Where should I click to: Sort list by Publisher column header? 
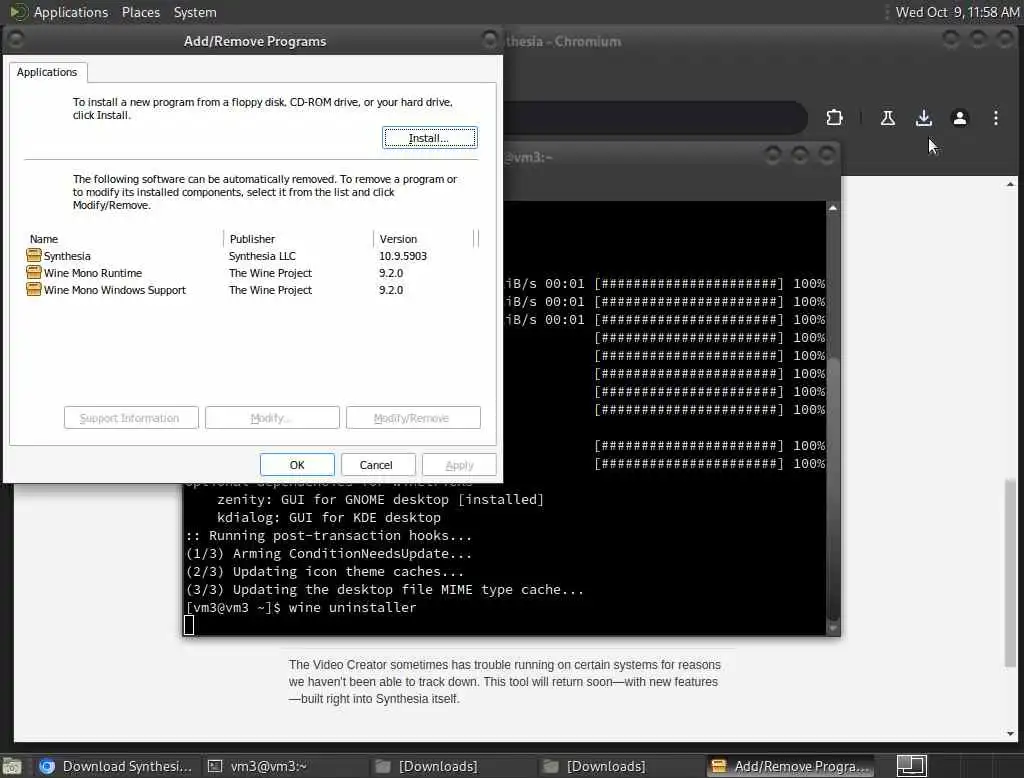click(x=298, y=239)
